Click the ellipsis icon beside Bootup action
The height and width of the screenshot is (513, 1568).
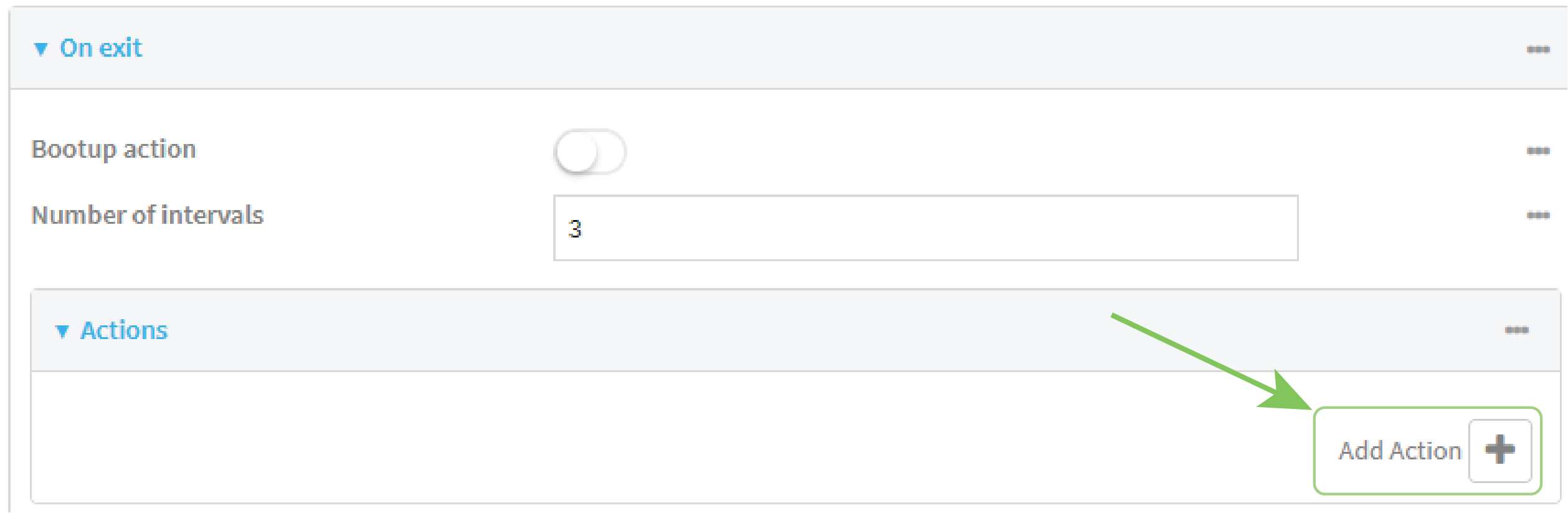click(1539, 150)
